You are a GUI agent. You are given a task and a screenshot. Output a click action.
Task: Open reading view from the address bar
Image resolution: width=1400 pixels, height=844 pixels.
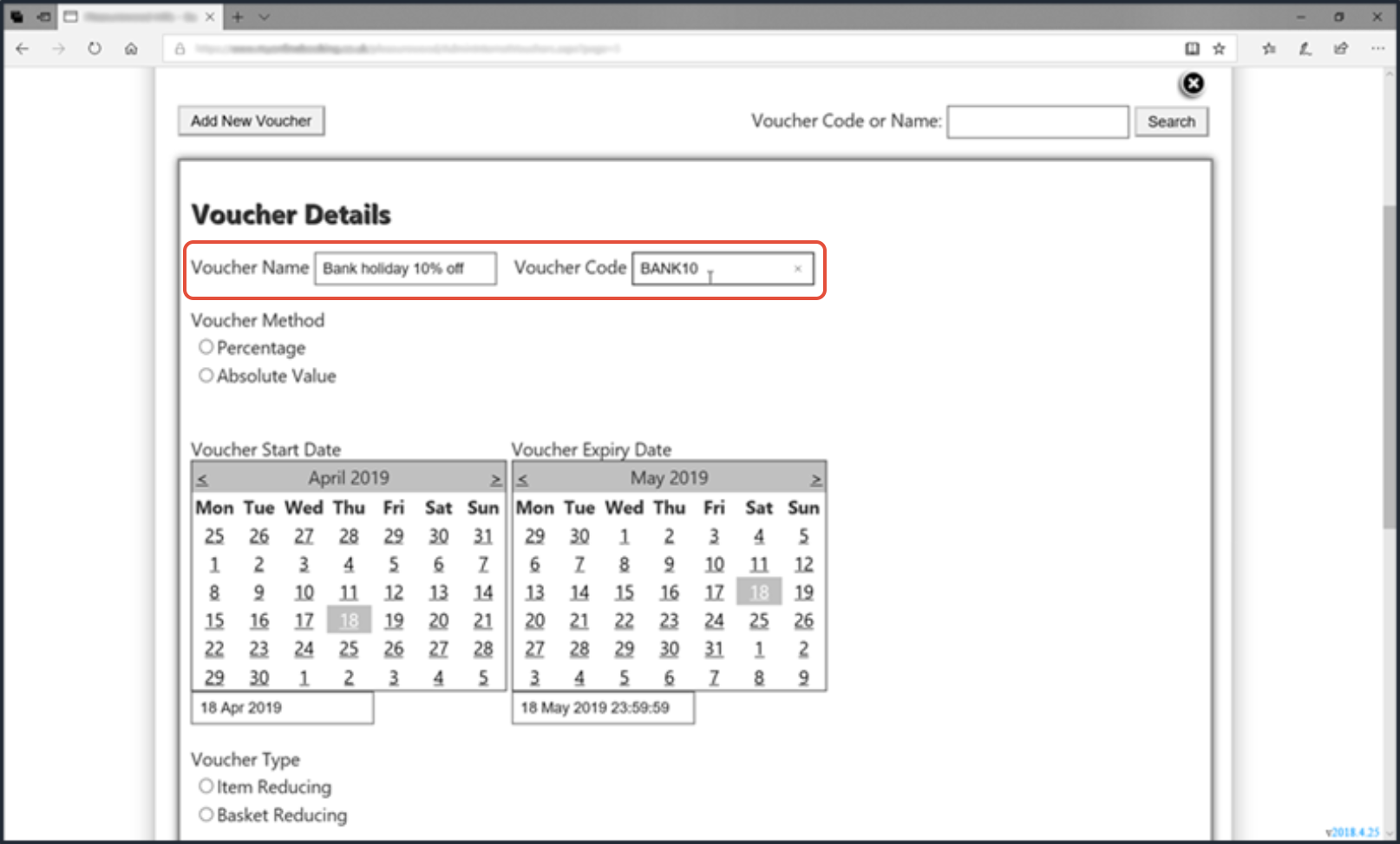coord(1193,49)
